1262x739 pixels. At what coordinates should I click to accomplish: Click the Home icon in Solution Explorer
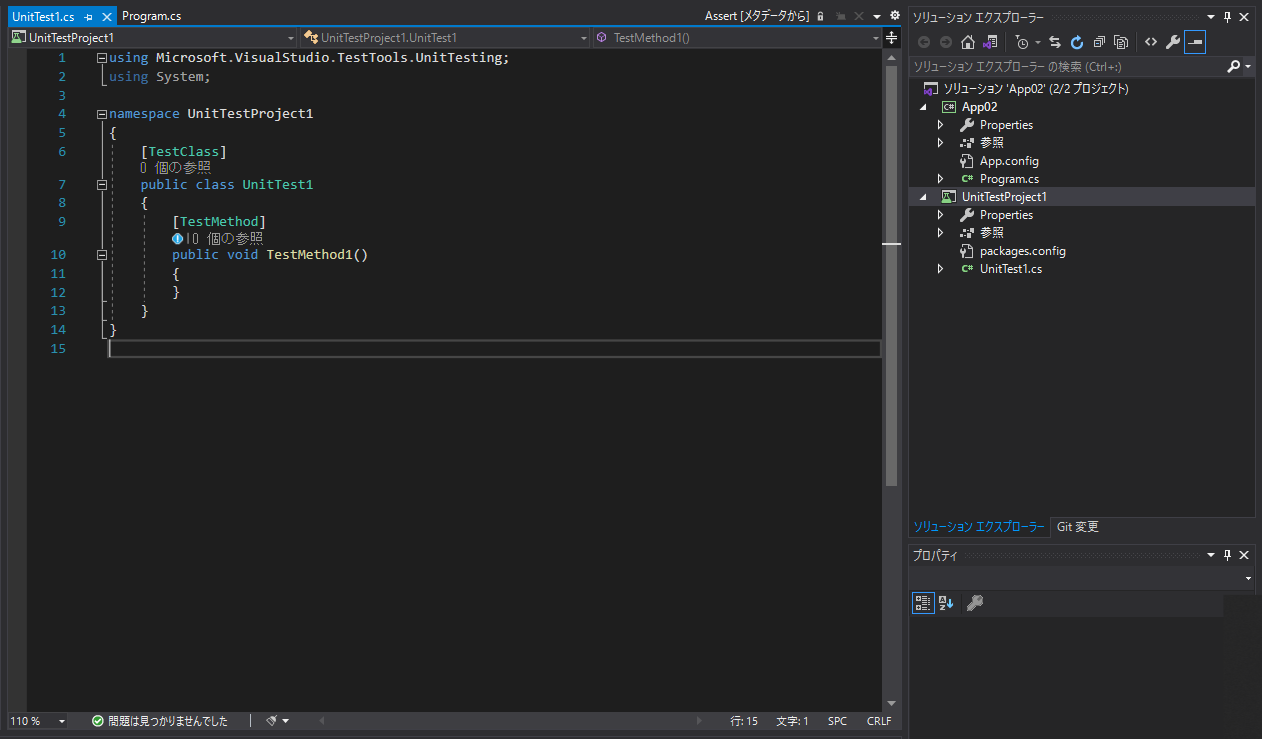[967, 42]
